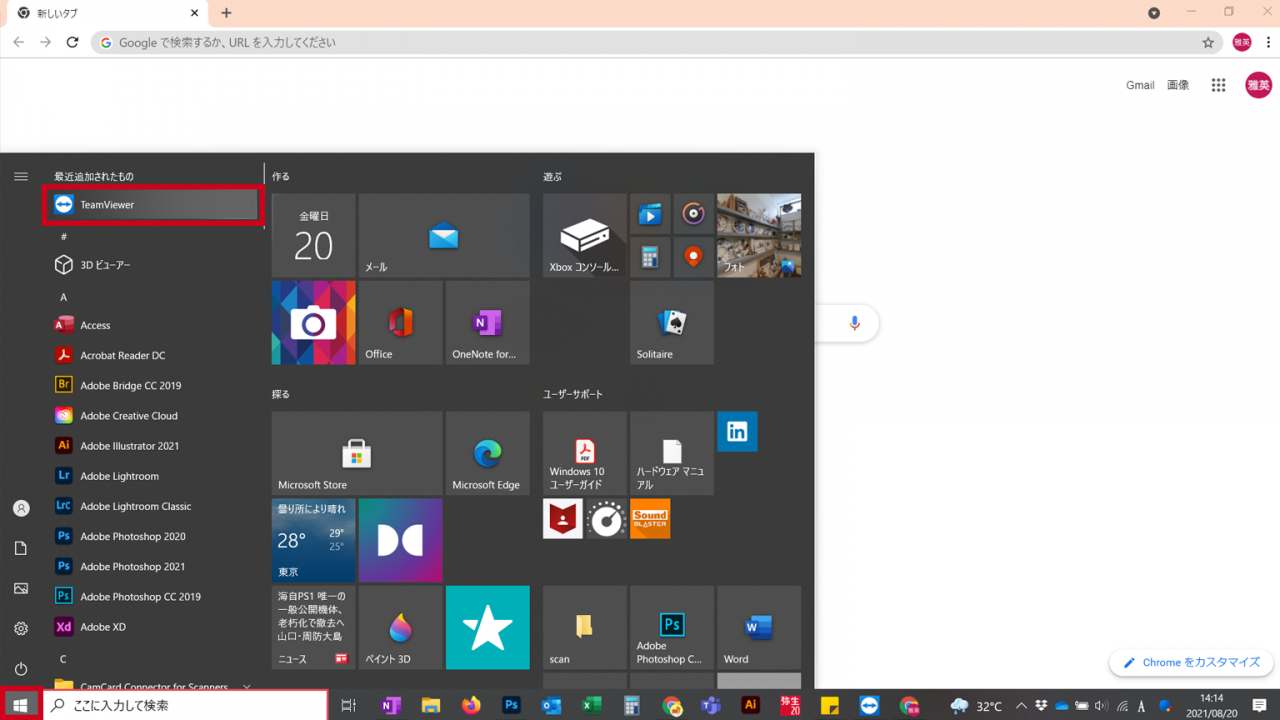Open the Microsoft Store tile
Screen dimensions: 1280x720
click(x=357, y=453)
